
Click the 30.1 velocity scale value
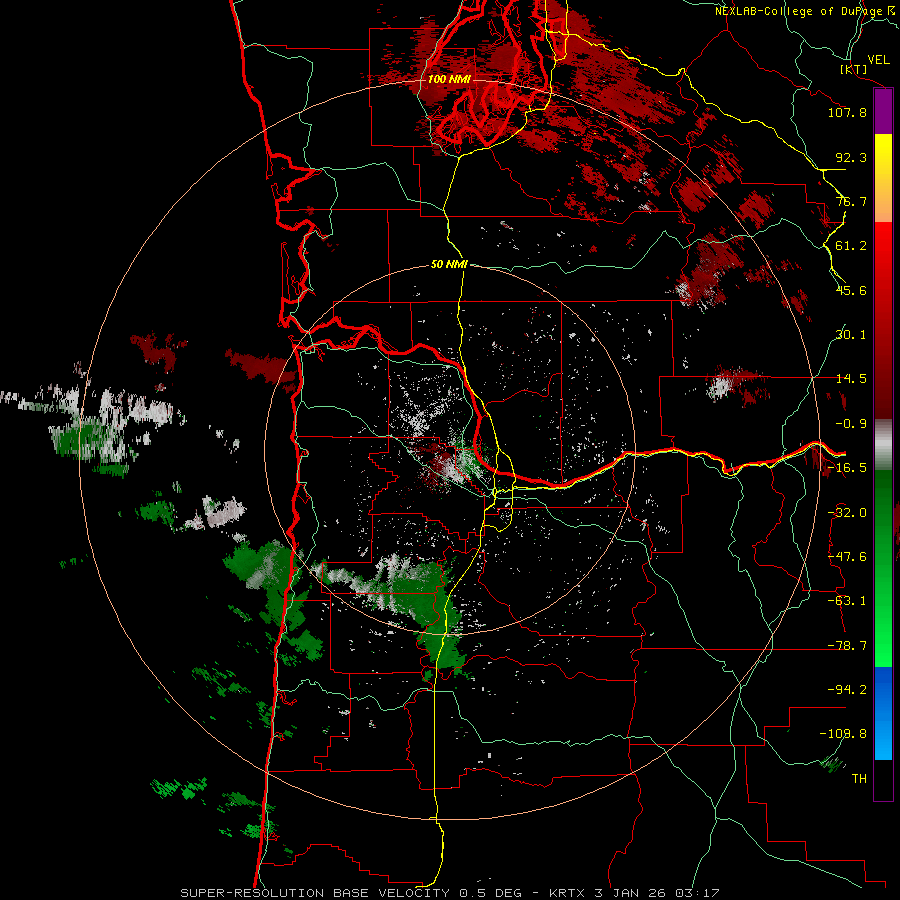(x=851, y=335)
